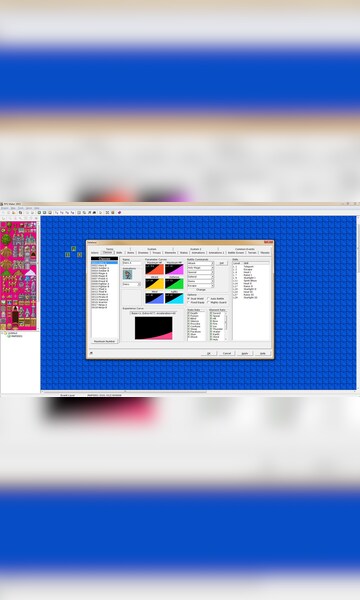Image resolution: width=360 pixels, height=600 pixels.
Task: Click the Maximum Number button
Action: pyautogui.click(x=104, y=341)
